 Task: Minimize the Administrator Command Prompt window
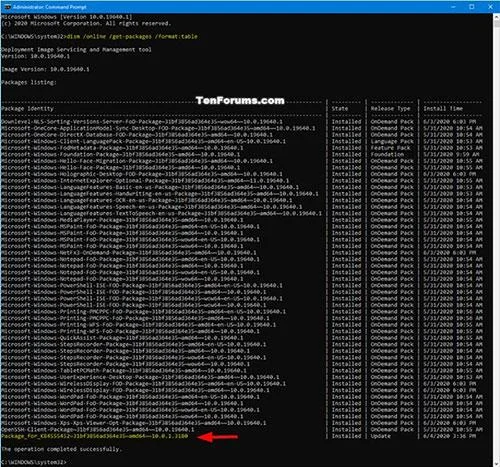click(x=454, y=7)
